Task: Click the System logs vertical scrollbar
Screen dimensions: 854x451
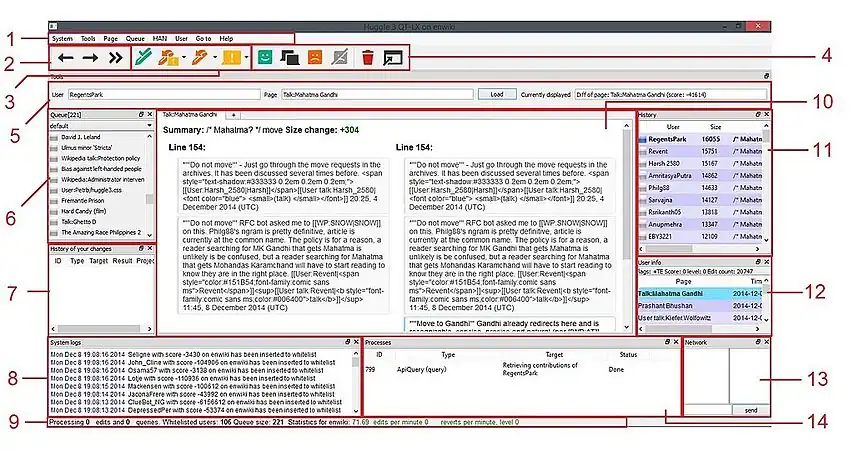Action: click(356, 382)
